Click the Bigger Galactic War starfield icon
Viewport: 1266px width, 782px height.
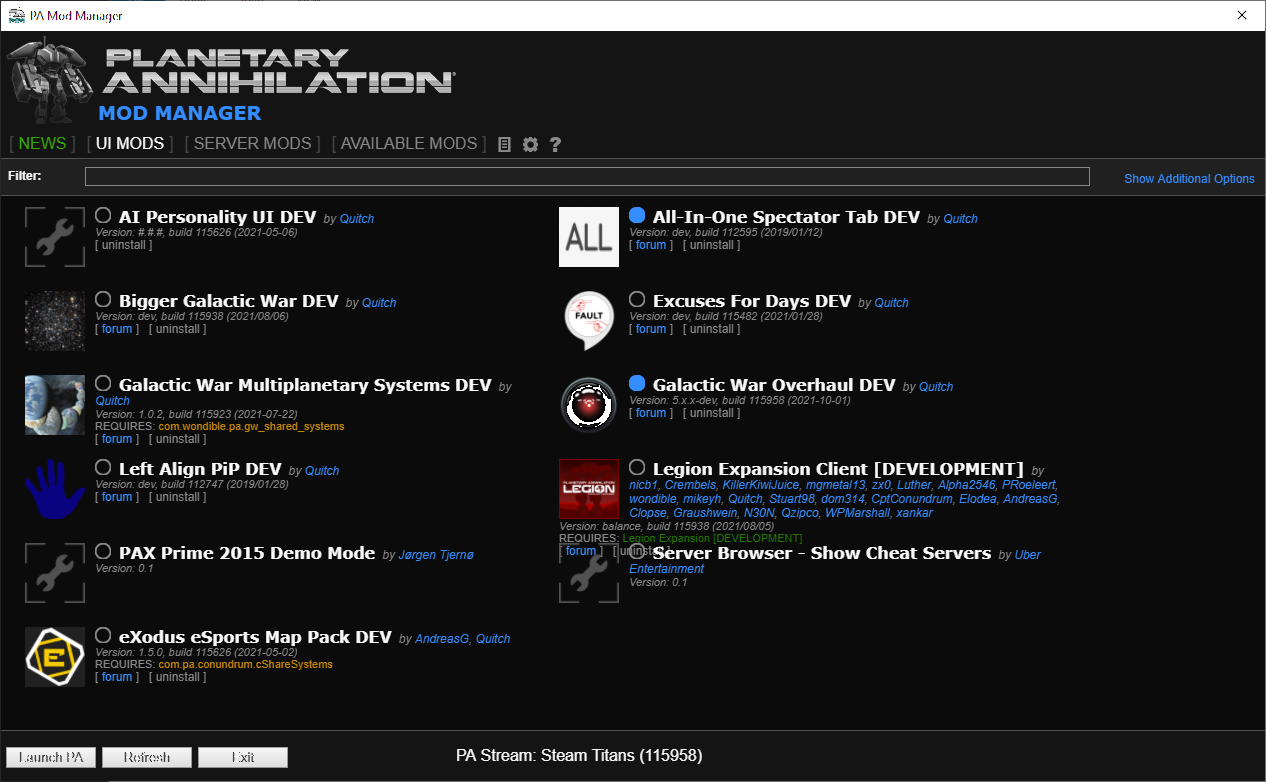tap(55, 321)
